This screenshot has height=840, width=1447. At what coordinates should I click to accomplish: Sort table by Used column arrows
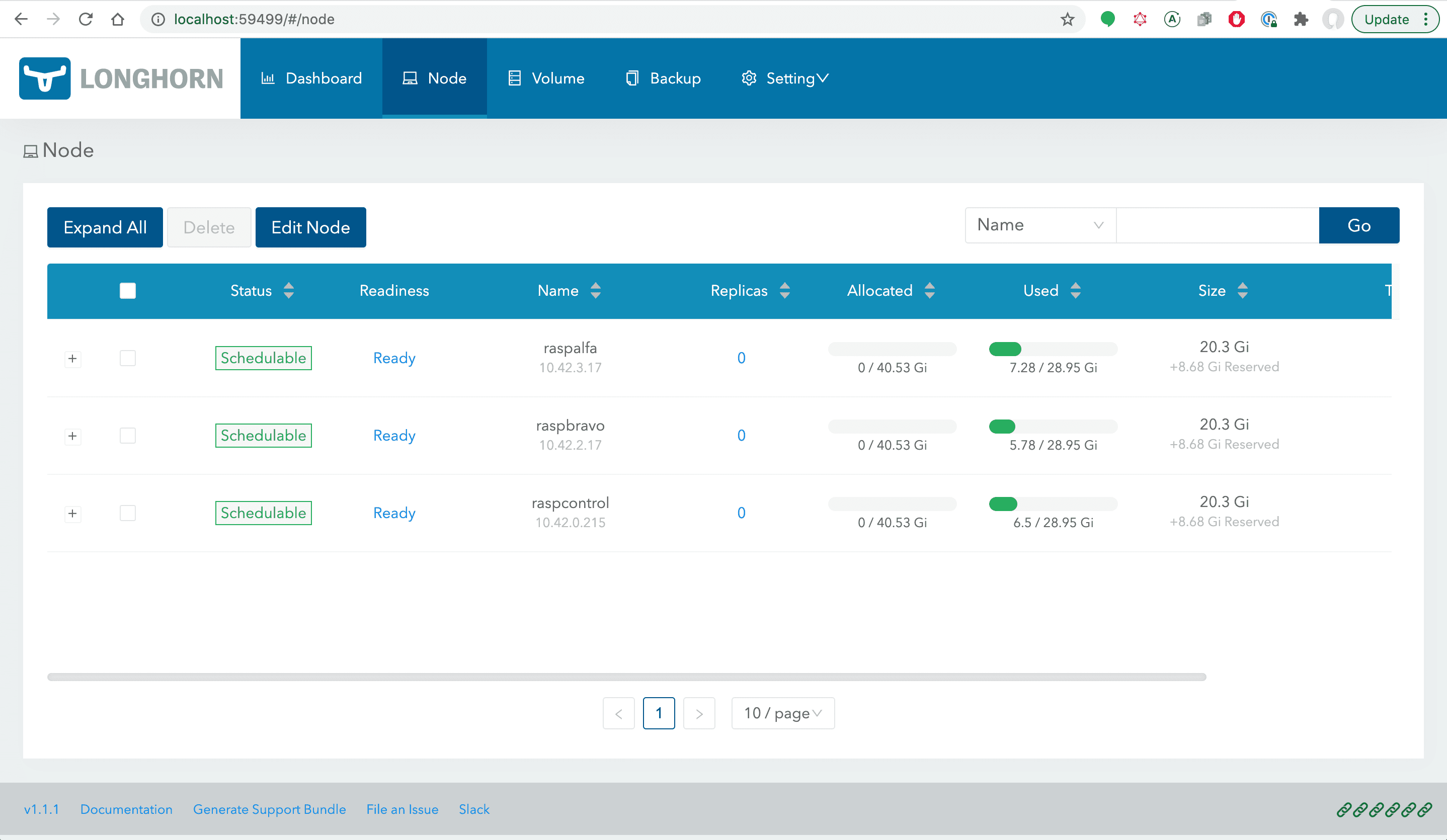pyautogui.click(x=1075, y=291)
